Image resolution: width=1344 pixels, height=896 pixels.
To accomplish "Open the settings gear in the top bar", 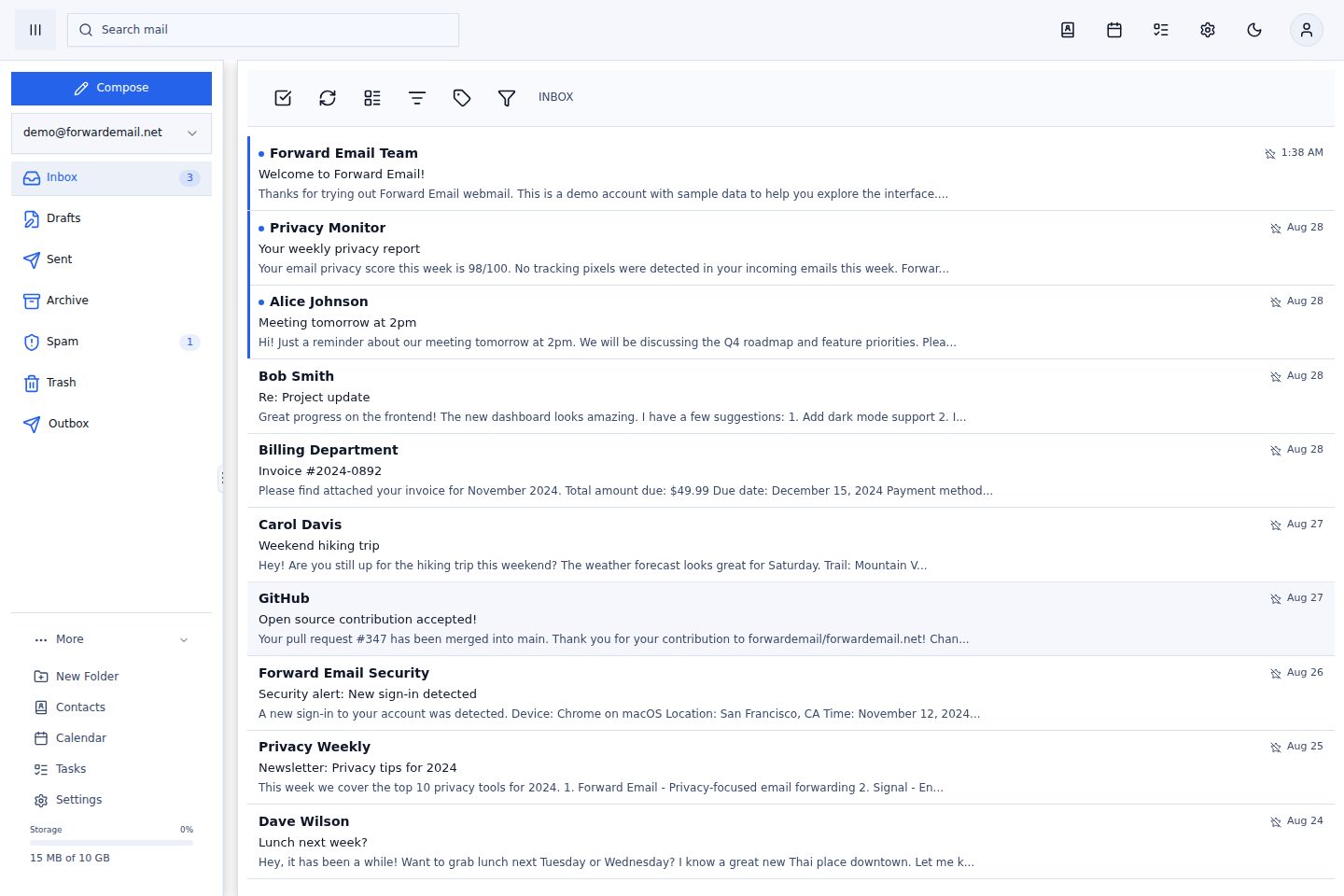I will pyautogui.click(x=1208, y=30).
